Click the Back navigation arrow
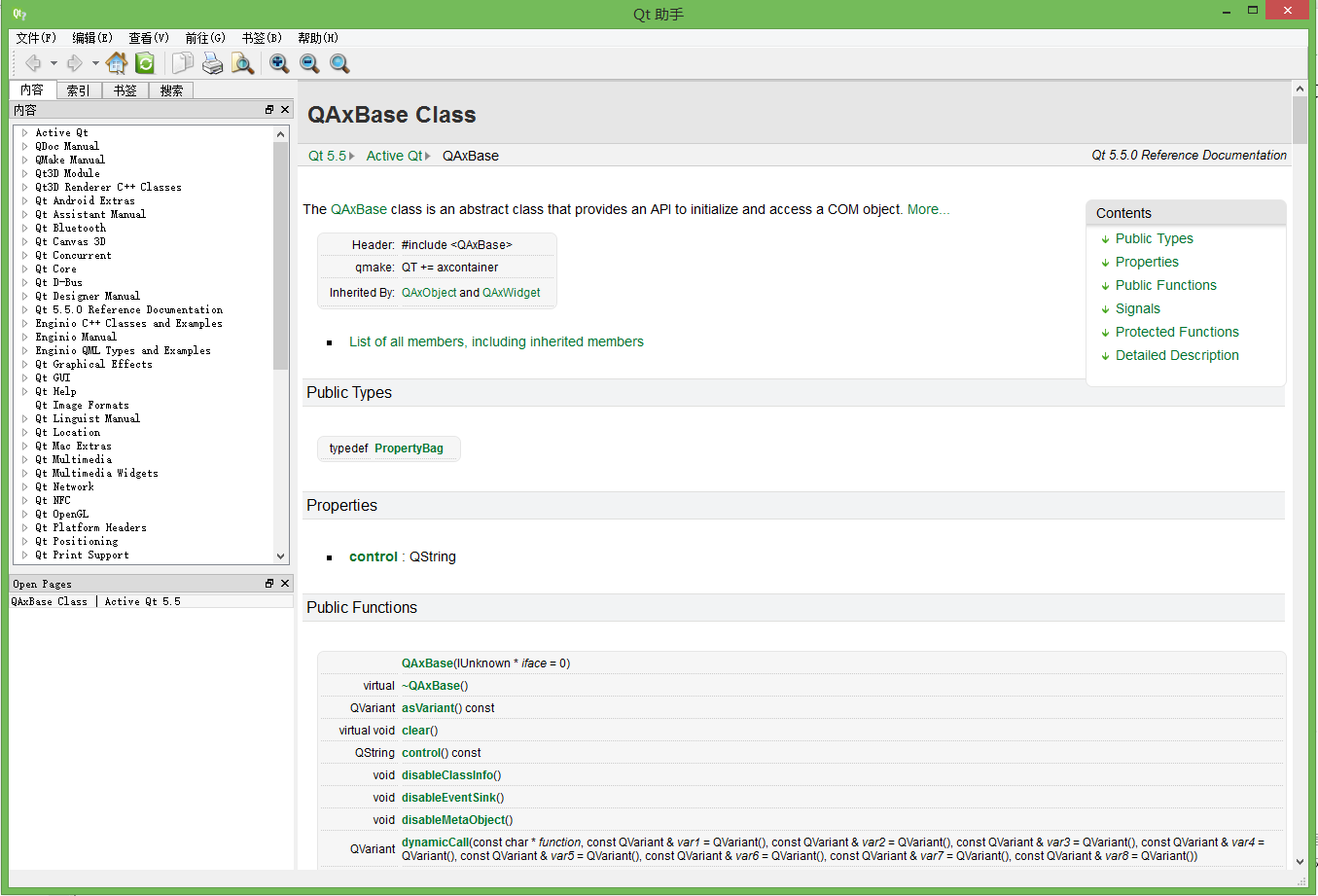This screenshot has height=896, width=1318. [33, 63]
